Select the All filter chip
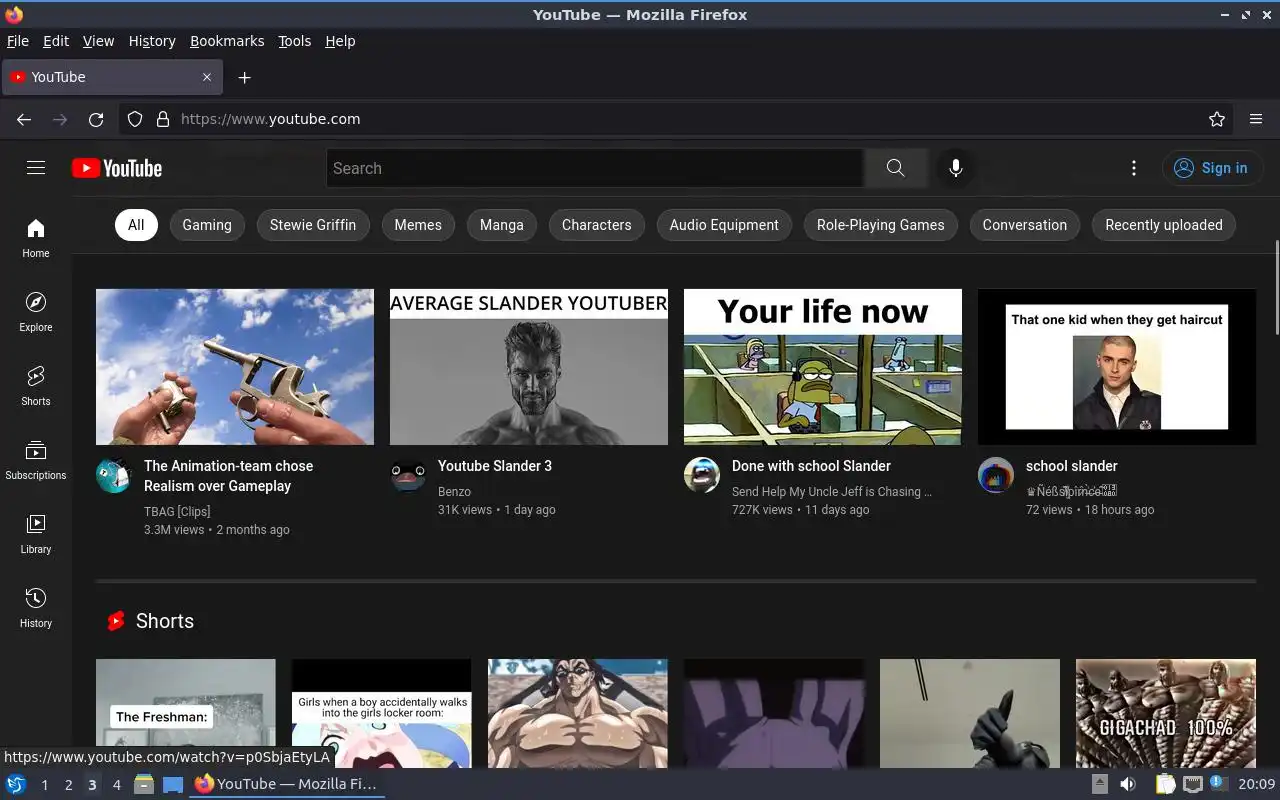 click(136, 225)
